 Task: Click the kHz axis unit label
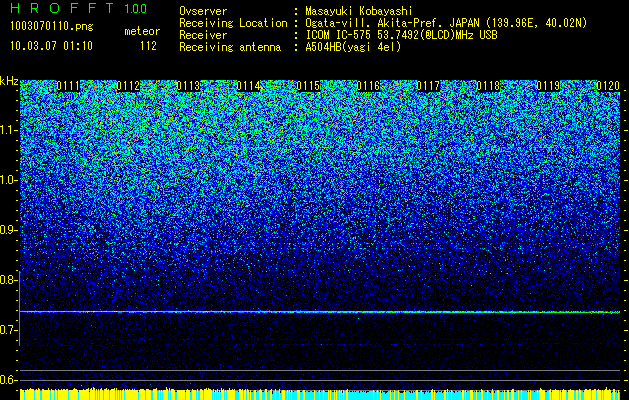[x=9, y=81]
